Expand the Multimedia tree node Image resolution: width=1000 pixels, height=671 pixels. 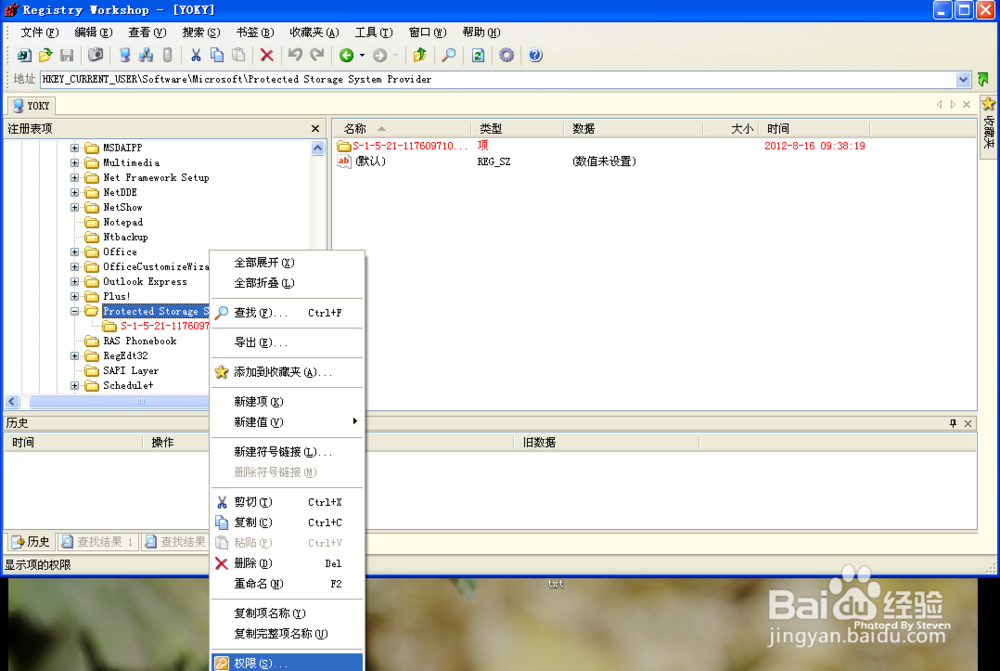(x=75, y=163)
